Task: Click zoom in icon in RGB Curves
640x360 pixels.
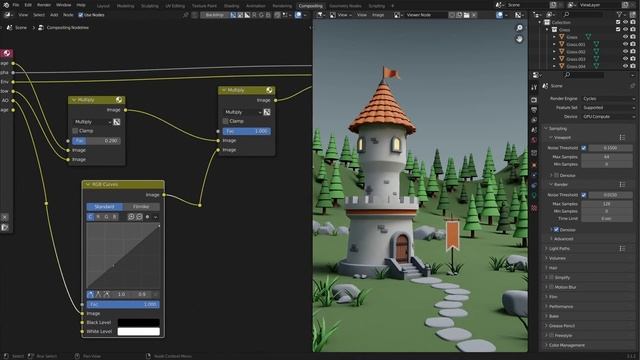Action: (131, 217)
